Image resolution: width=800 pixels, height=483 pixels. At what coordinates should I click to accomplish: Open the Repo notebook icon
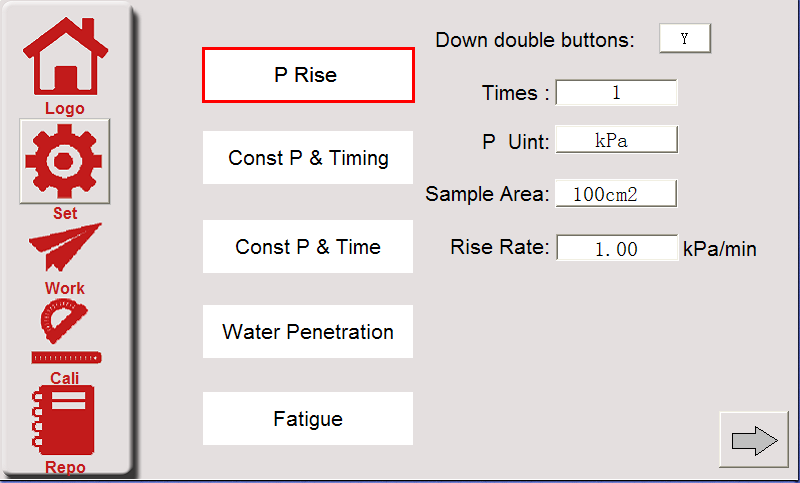(63, 420)
